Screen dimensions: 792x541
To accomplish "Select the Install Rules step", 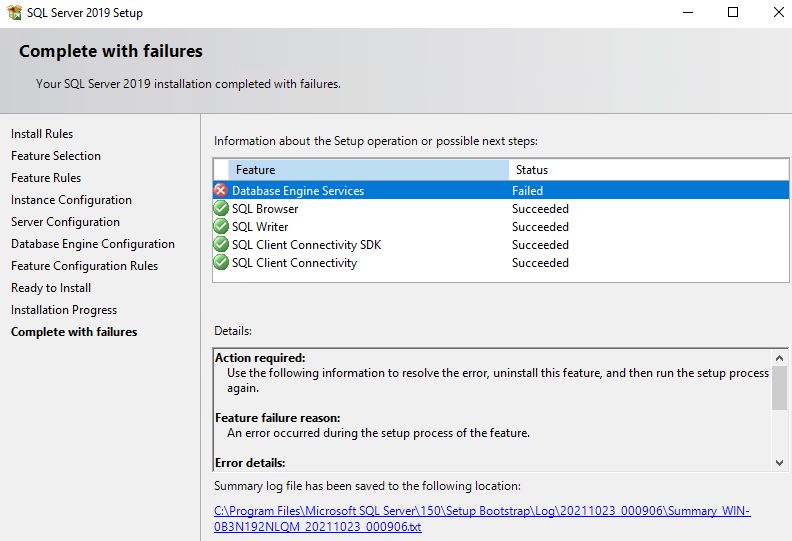I will tap(42, 134).
